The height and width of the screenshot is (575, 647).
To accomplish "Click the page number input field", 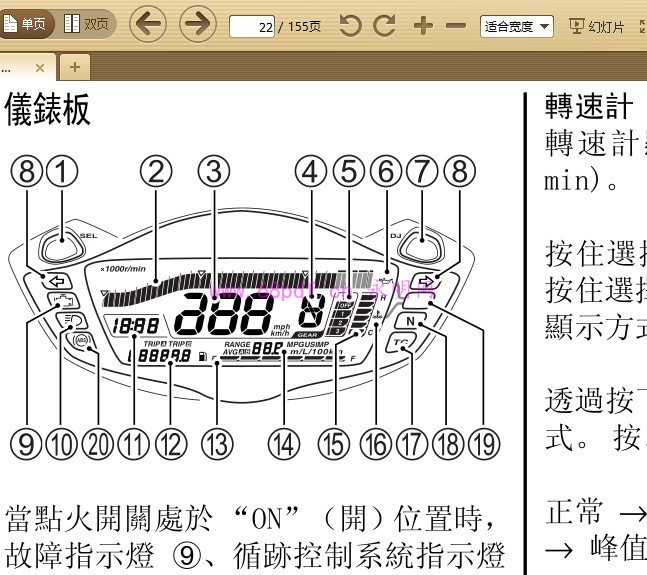I will click(252, 25).
